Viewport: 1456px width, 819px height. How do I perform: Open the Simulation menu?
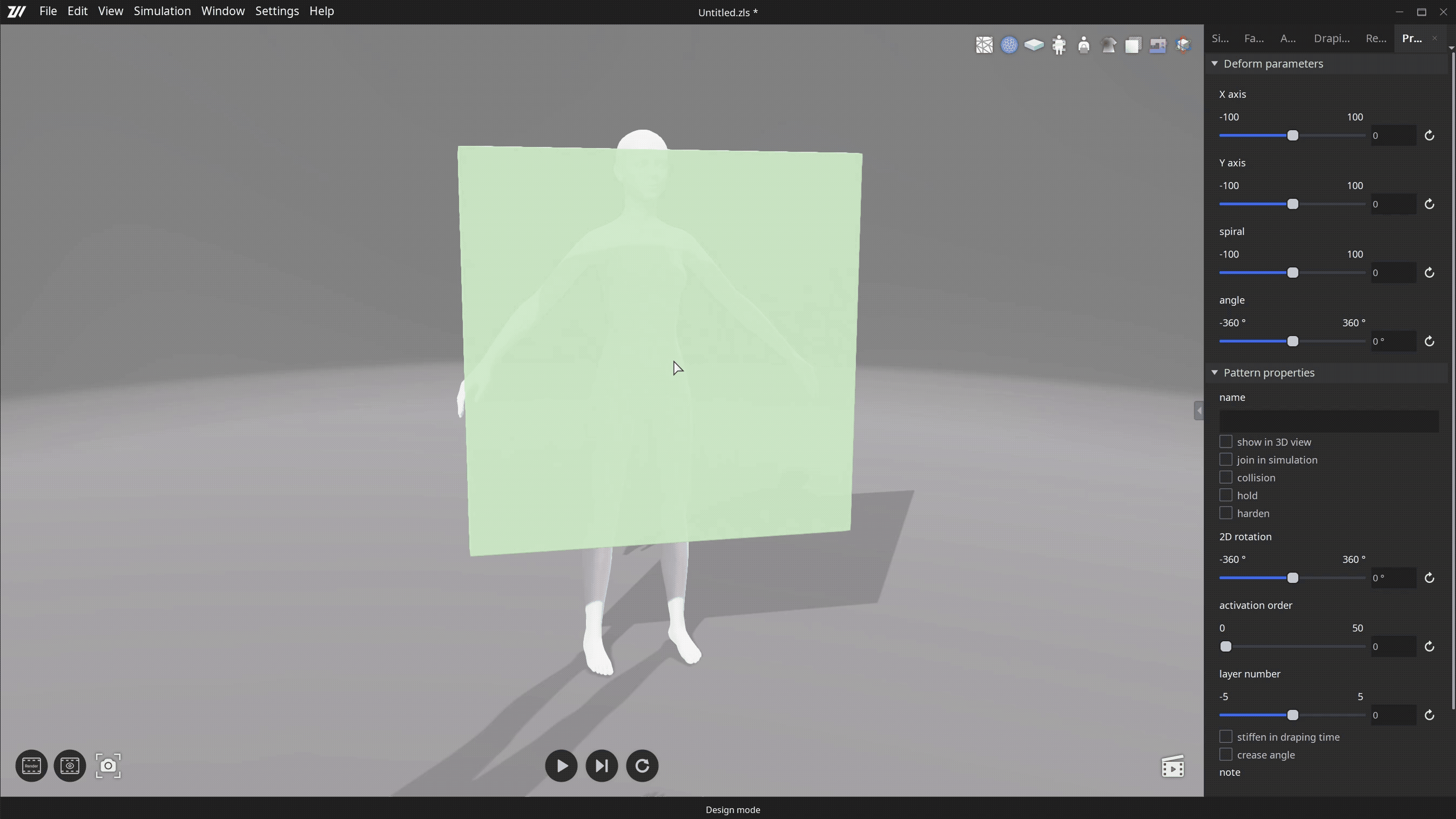click(x=162, y=11)
